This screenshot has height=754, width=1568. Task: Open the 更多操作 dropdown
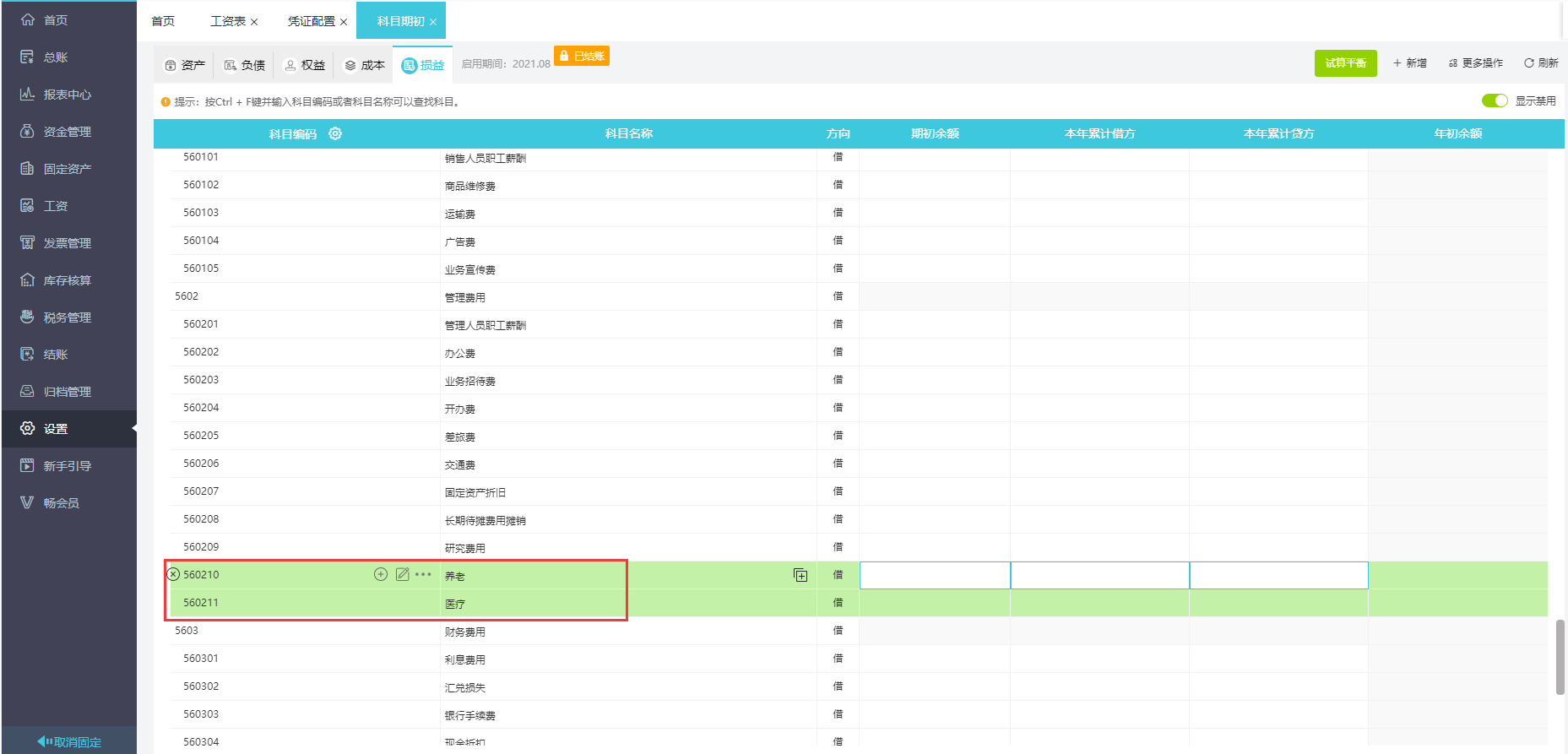[1476, 63]
